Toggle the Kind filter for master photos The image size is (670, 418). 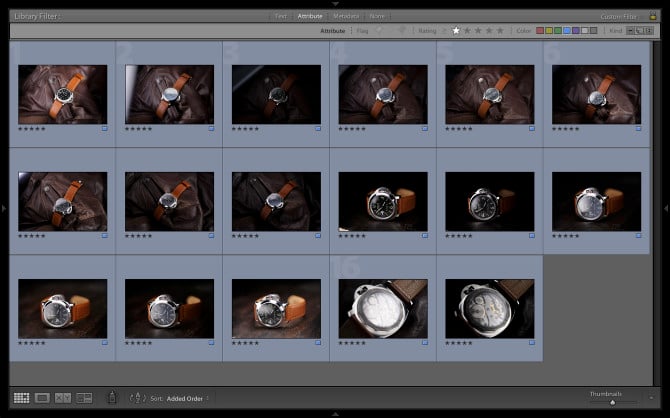click(631, 30)
